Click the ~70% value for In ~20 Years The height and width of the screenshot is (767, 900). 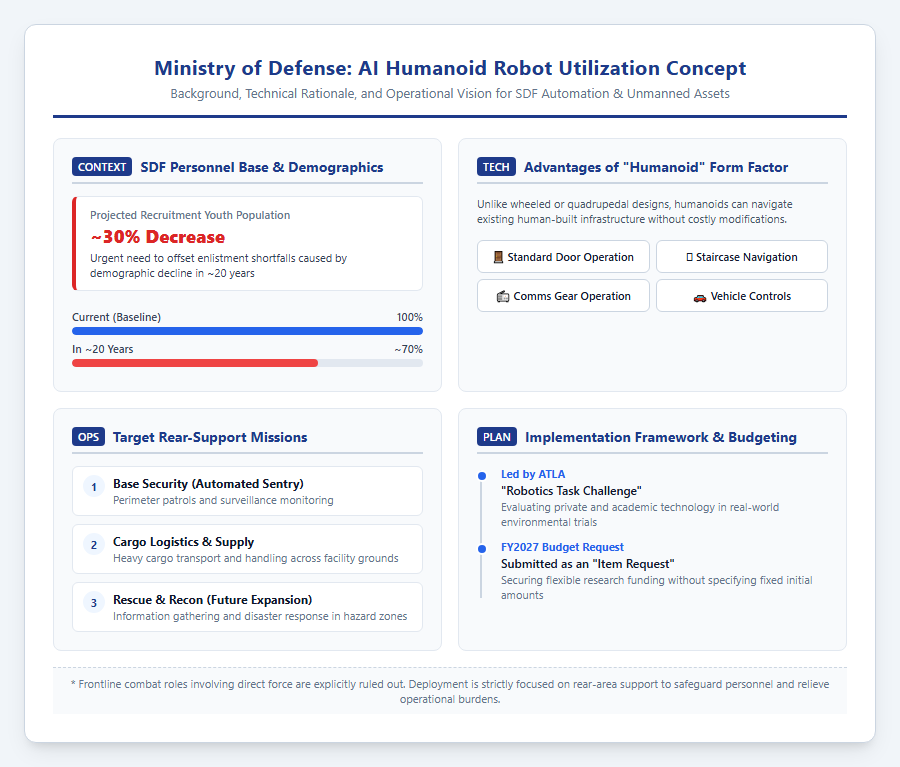(x=409, y=350)
